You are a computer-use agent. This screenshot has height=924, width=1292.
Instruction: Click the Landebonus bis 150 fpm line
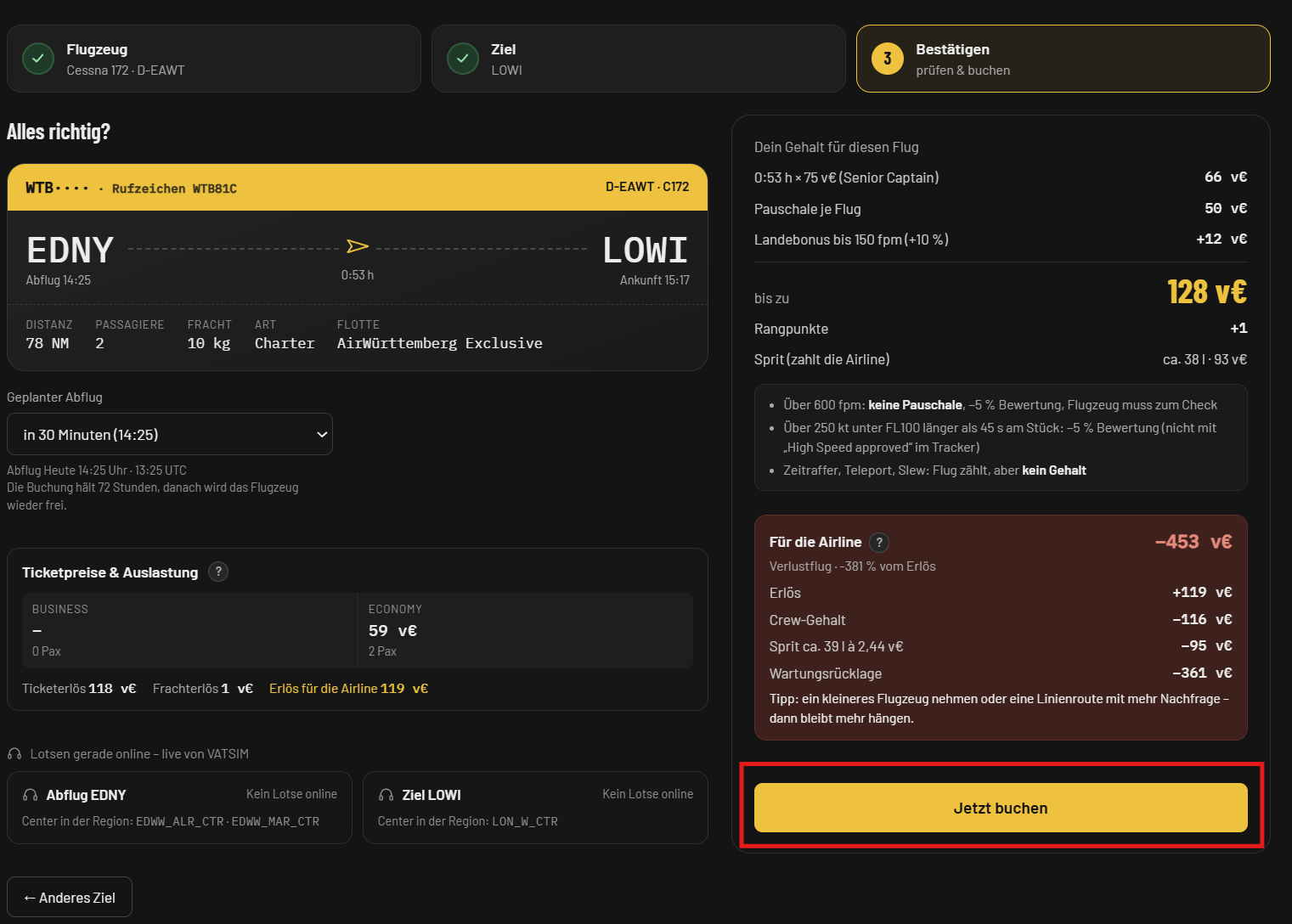(1001, 239)
